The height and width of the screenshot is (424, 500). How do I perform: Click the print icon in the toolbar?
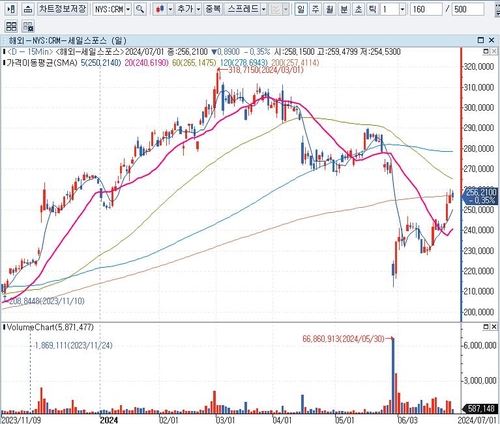[x=28, y=9]
